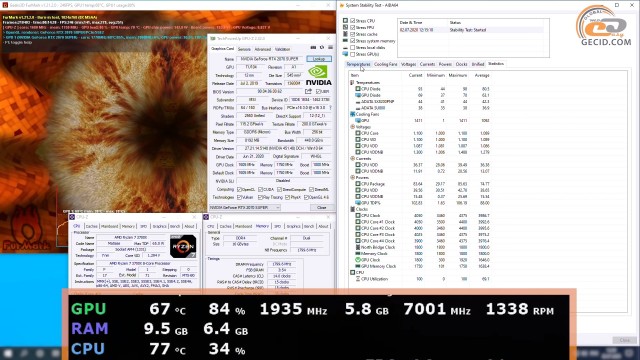Click the Voltages category icon in list

(352, 127)
